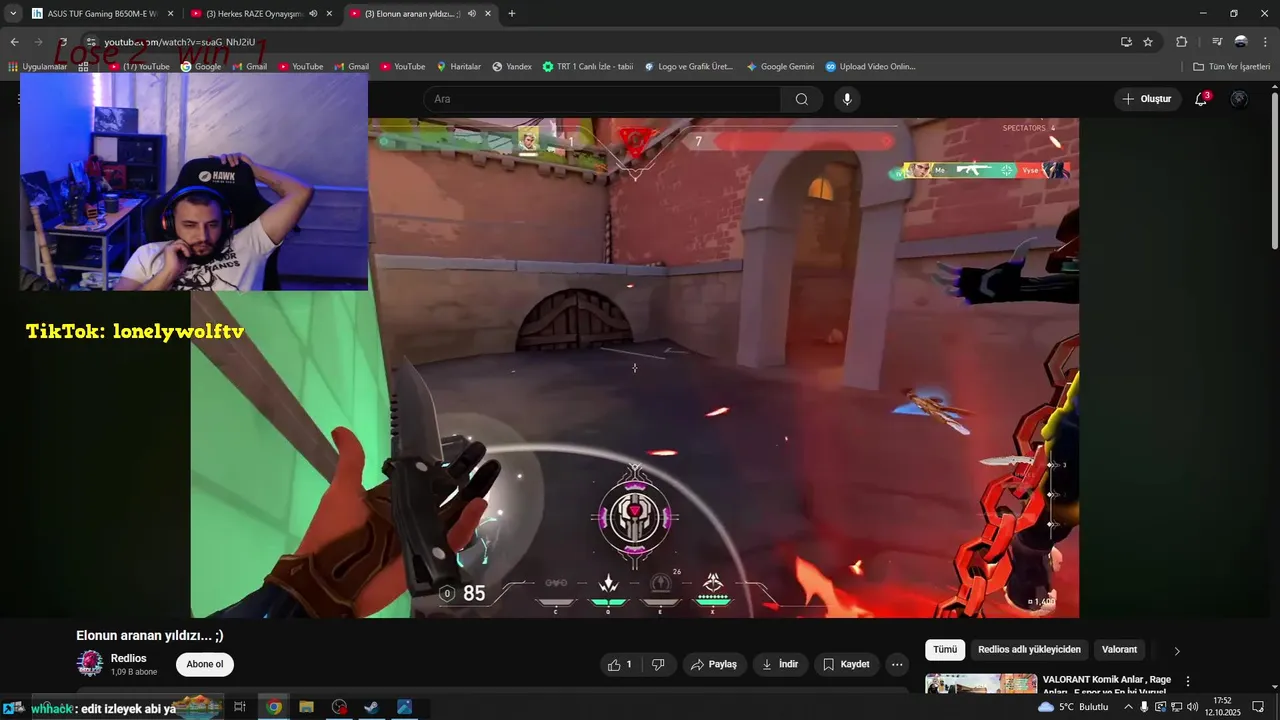The image size is (1280, 720).
Task: Click the İndir download button
Action: pos(780,664)
